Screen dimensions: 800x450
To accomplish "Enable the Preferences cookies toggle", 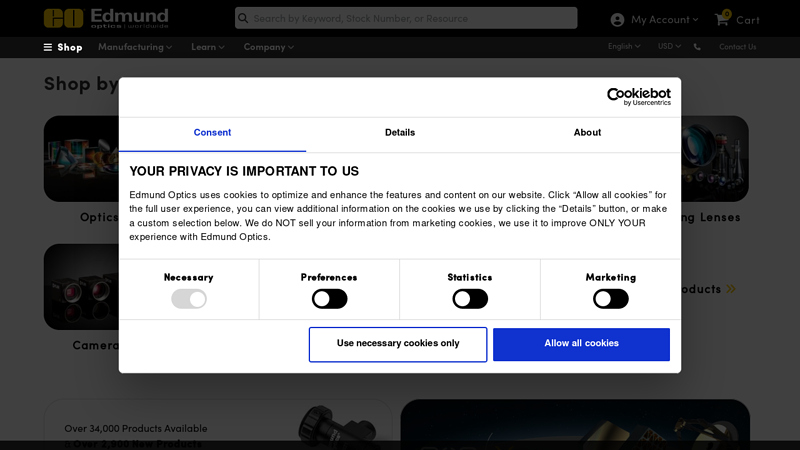I will 329,299.
